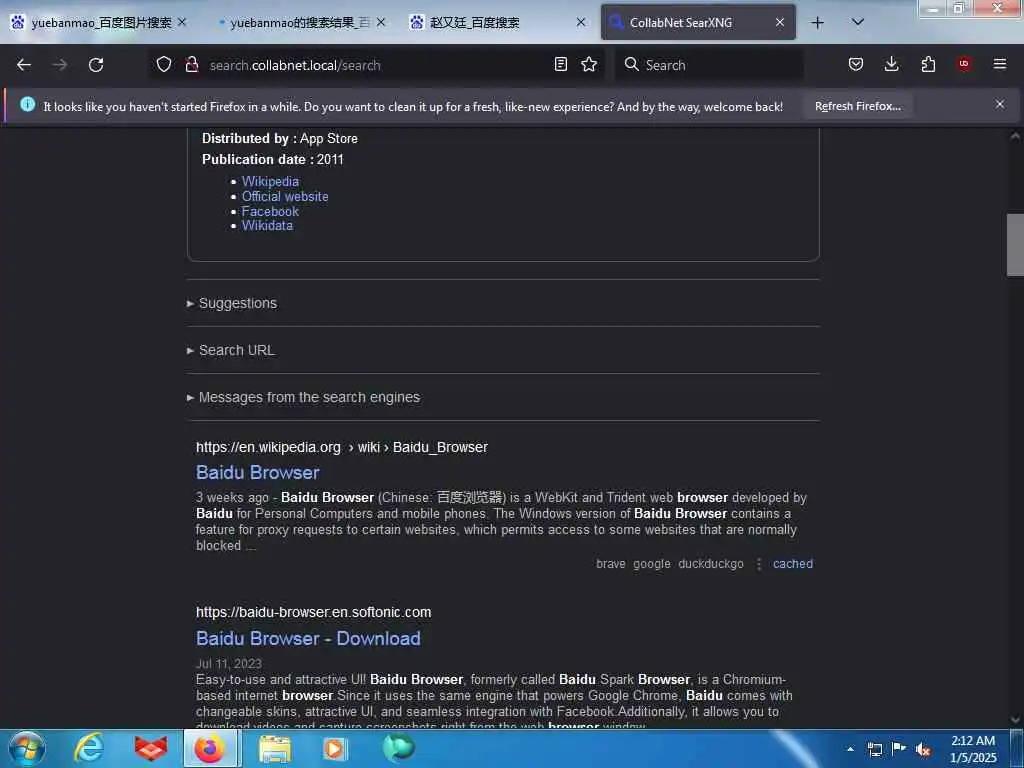Open the Baidu Browser Wikipedia result
The width and height of the screenshot is (1024, 768).
point(257,472)
